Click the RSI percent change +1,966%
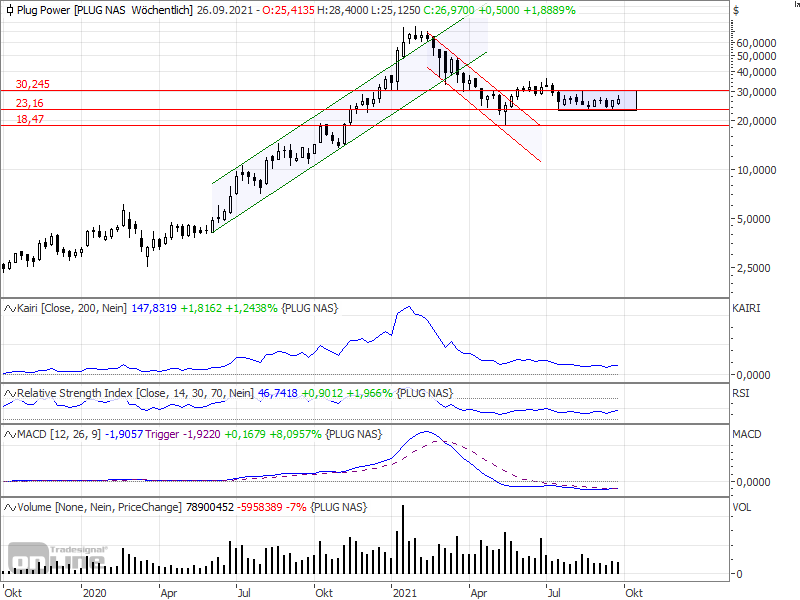The width and height of the screenshot is (800, 600). click(369, 393)
